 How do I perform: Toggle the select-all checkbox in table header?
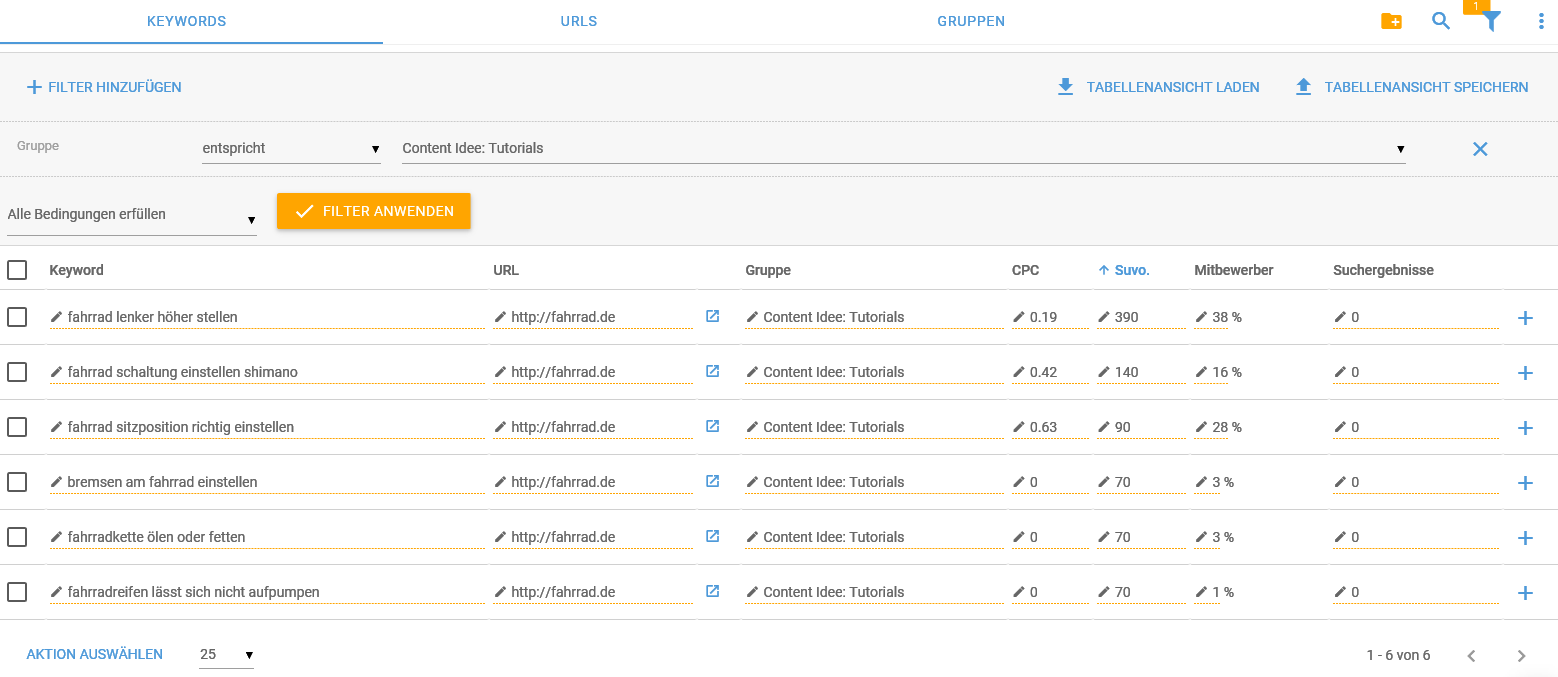point(17,270)
